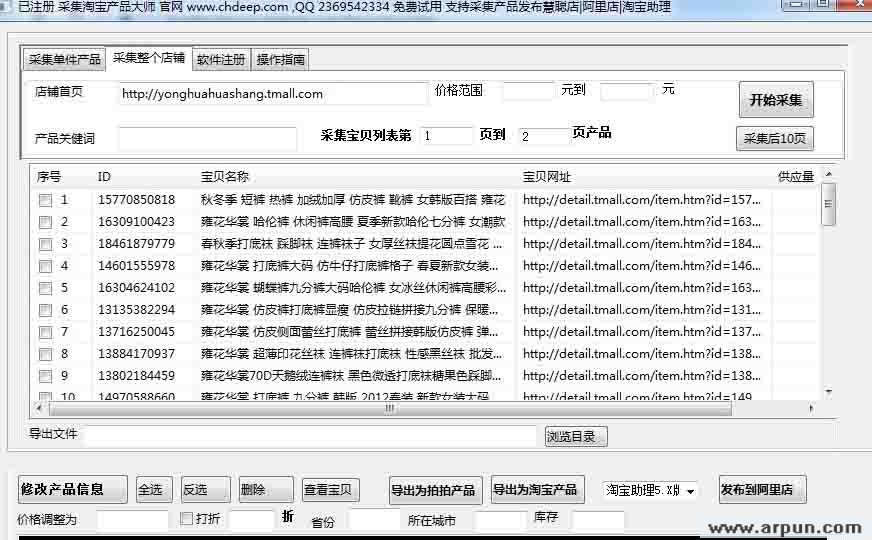Check the box for row 2
The image size is (872, 540).
tap(46, 222)
